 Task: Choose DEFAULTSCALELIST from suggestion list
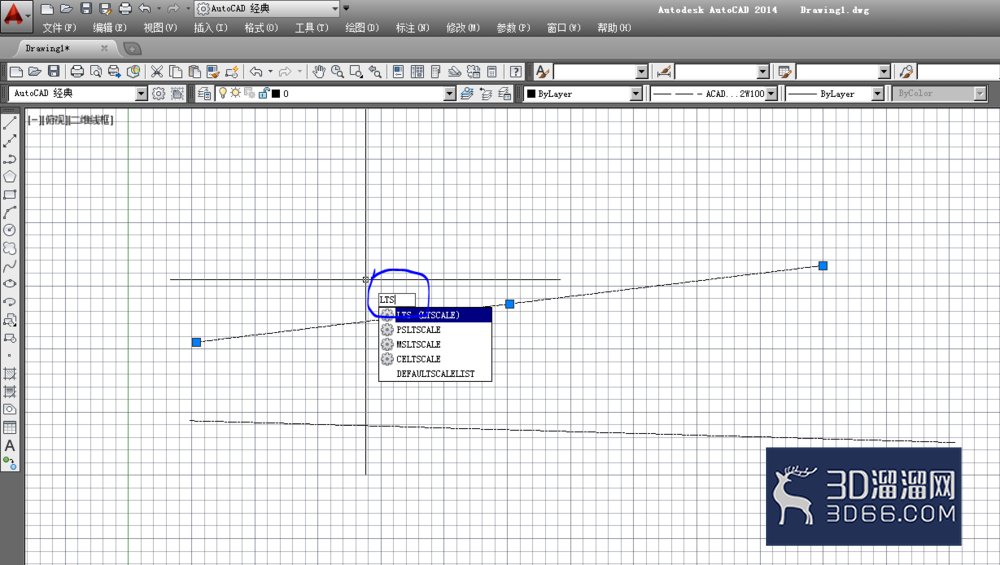tap(435, 374)
